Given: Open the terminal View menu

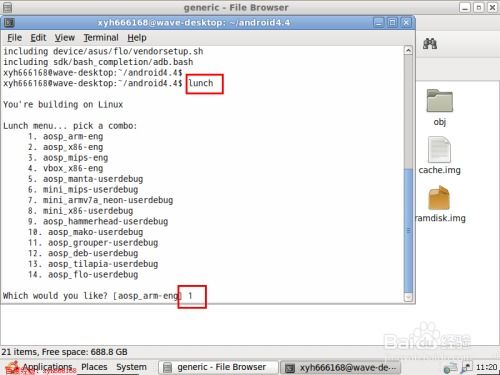Looking at the screenshot, I should pyautogui.click(x=64, y=38).
